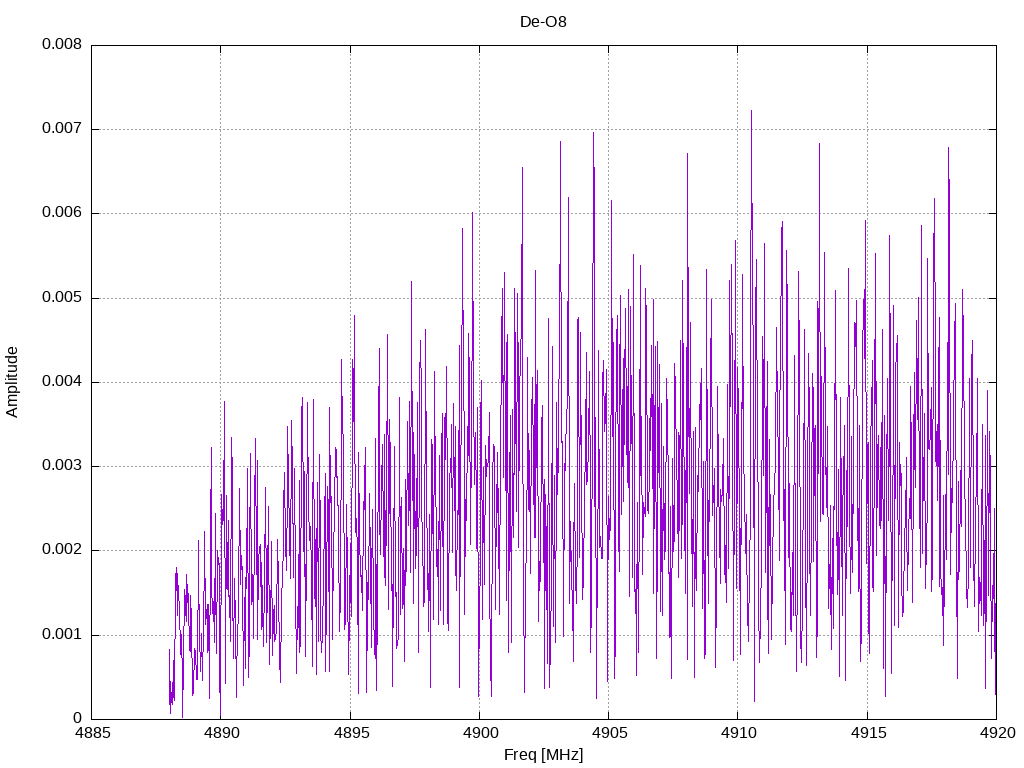Click the 4895 x-axis tick label
The image size is (1024, 768).
coord(351,733)
